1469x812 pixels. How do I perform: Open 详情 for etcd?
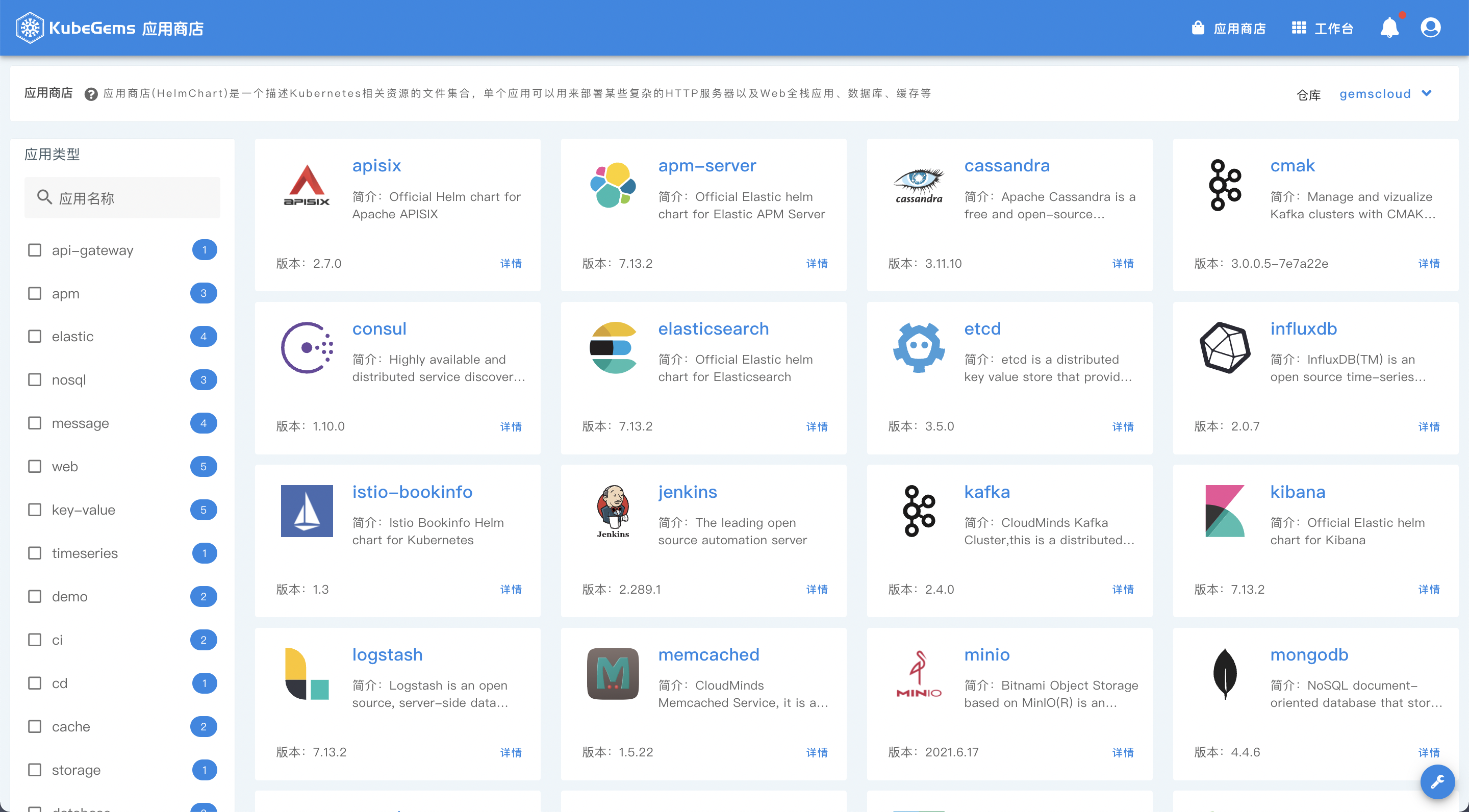click(1123, 426)
